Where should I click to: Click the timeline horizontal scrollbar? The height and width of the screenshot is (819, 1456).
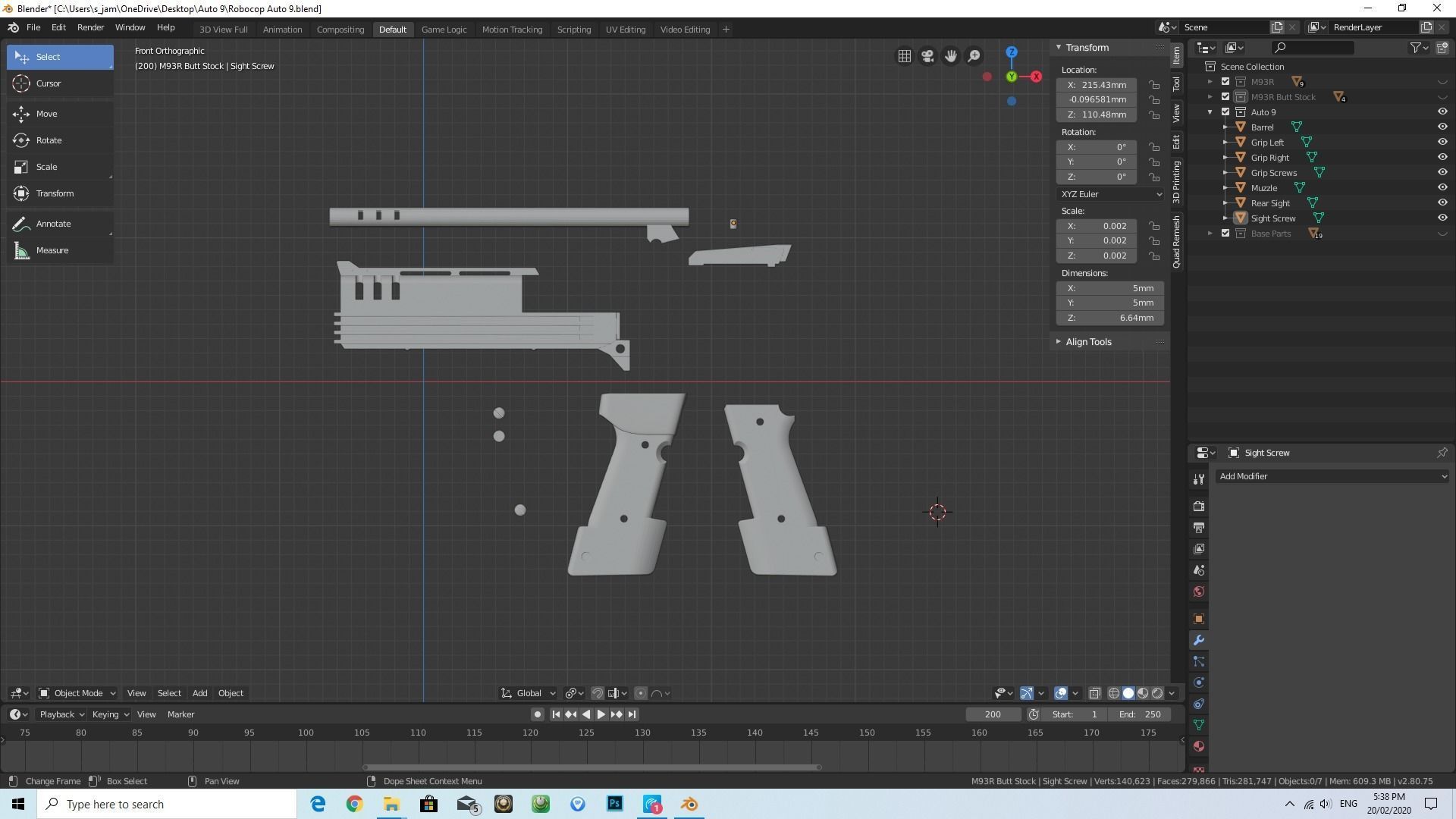pos(591,767)
